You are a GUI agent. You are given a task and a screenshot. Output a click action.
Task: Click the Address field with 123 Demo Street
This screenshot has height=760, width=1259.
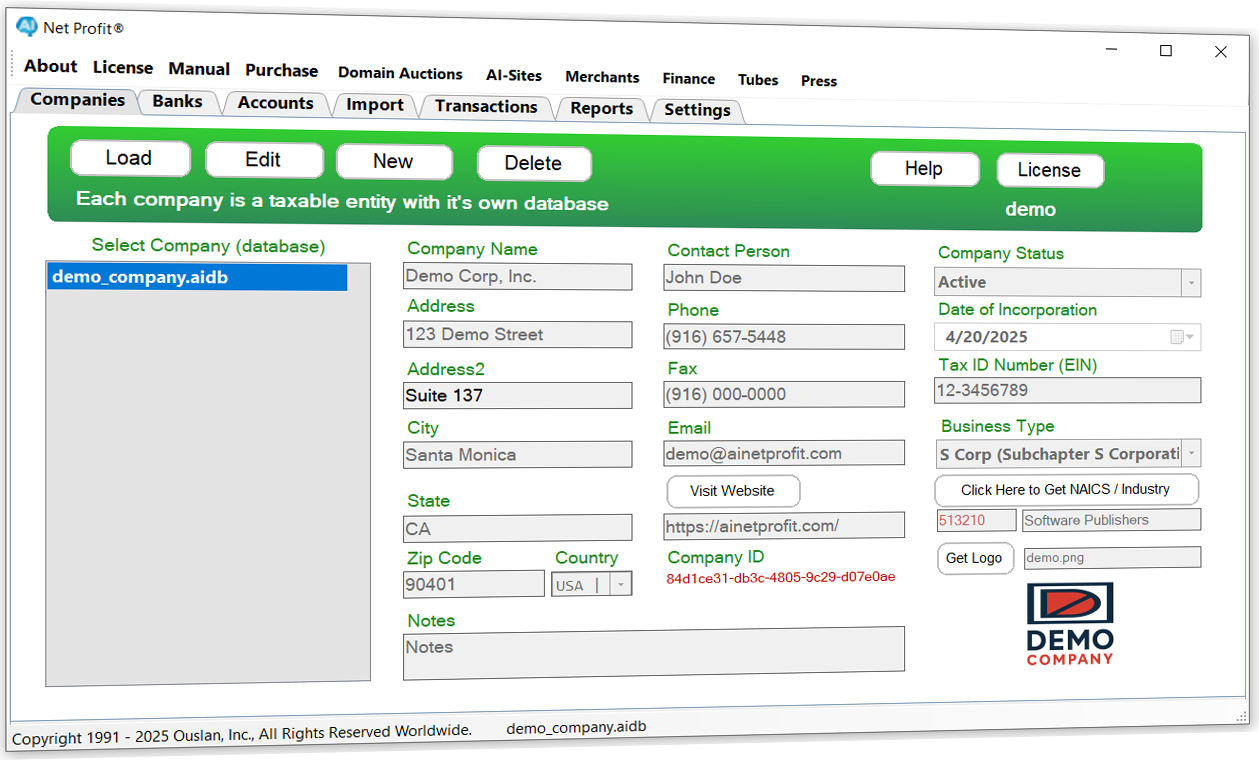tap(517, 334)
